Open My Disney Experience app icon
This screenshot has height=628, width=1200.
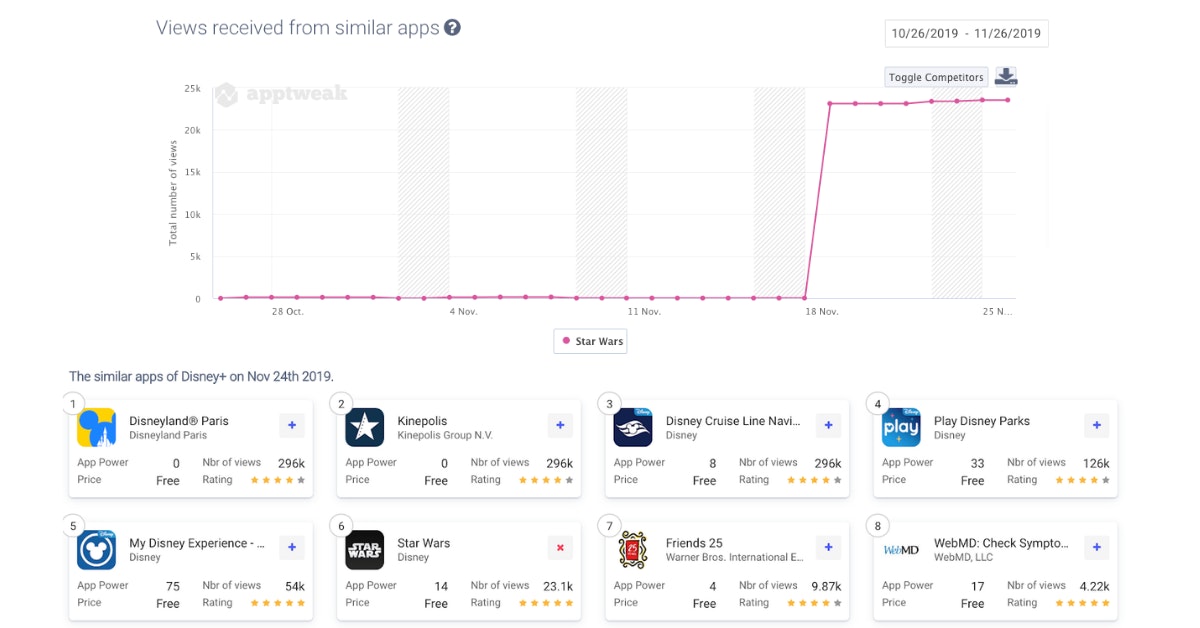tap(97, 550)
